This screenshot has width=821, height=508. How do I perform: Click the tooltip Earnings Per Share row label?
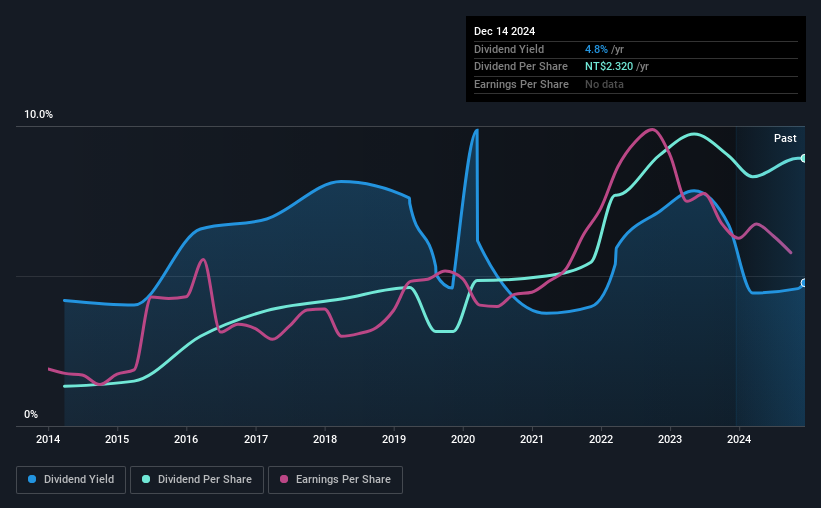tap(521, 84)
